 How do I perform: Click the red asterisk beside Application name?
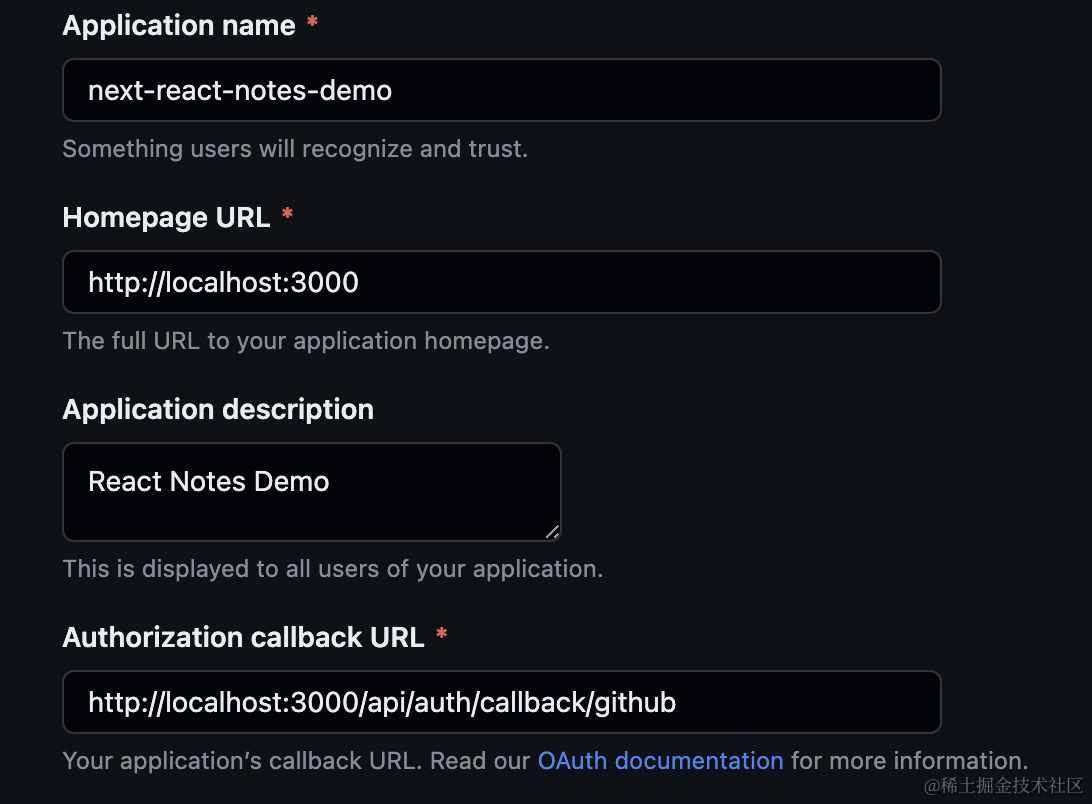point(312,25)
